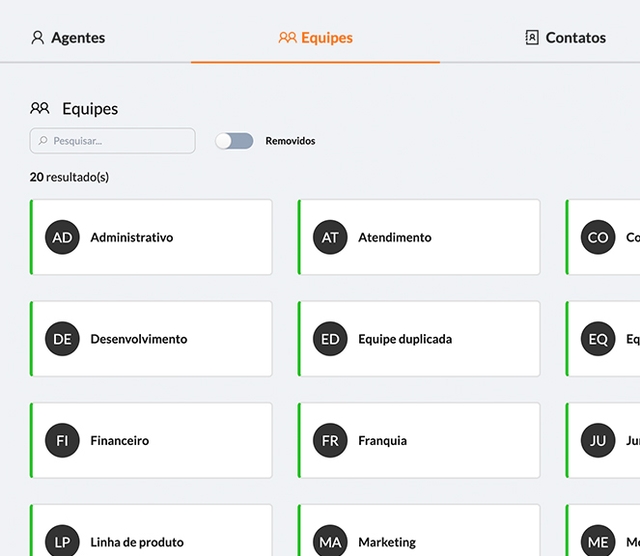Select the ED avatar of Equipe duplicada
Screen dimensions: 640x556
(x=330, y=339)
